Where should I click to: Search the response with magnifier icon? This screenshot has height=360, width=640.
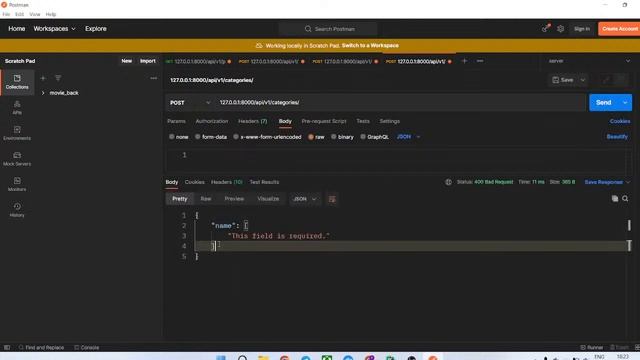(625, 199)
